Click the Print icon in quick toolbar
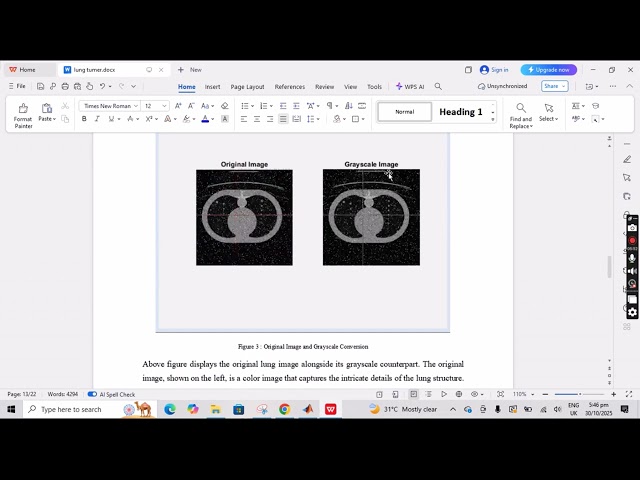The height and width of the screenshot is (480, 640). click(x=65, y=87)
